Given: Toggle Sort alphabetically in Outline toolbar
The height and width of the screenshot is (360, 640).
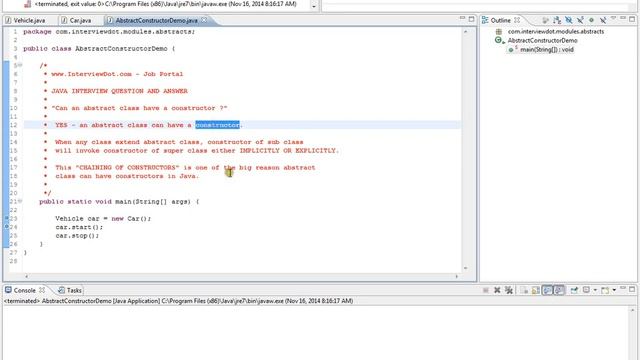Looking at the screenshot, I should 557,20.
